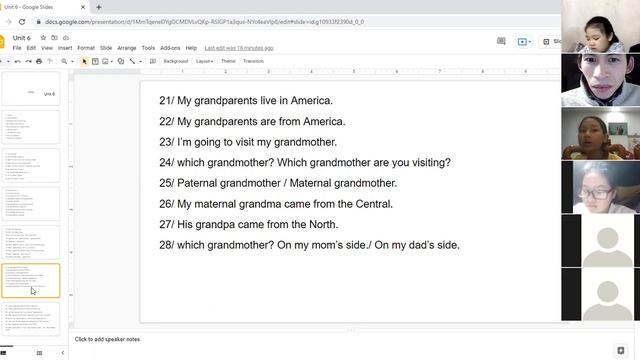Reload the page in browser
The width and height of the screenshot is (640, 360).
coord(22,22)
